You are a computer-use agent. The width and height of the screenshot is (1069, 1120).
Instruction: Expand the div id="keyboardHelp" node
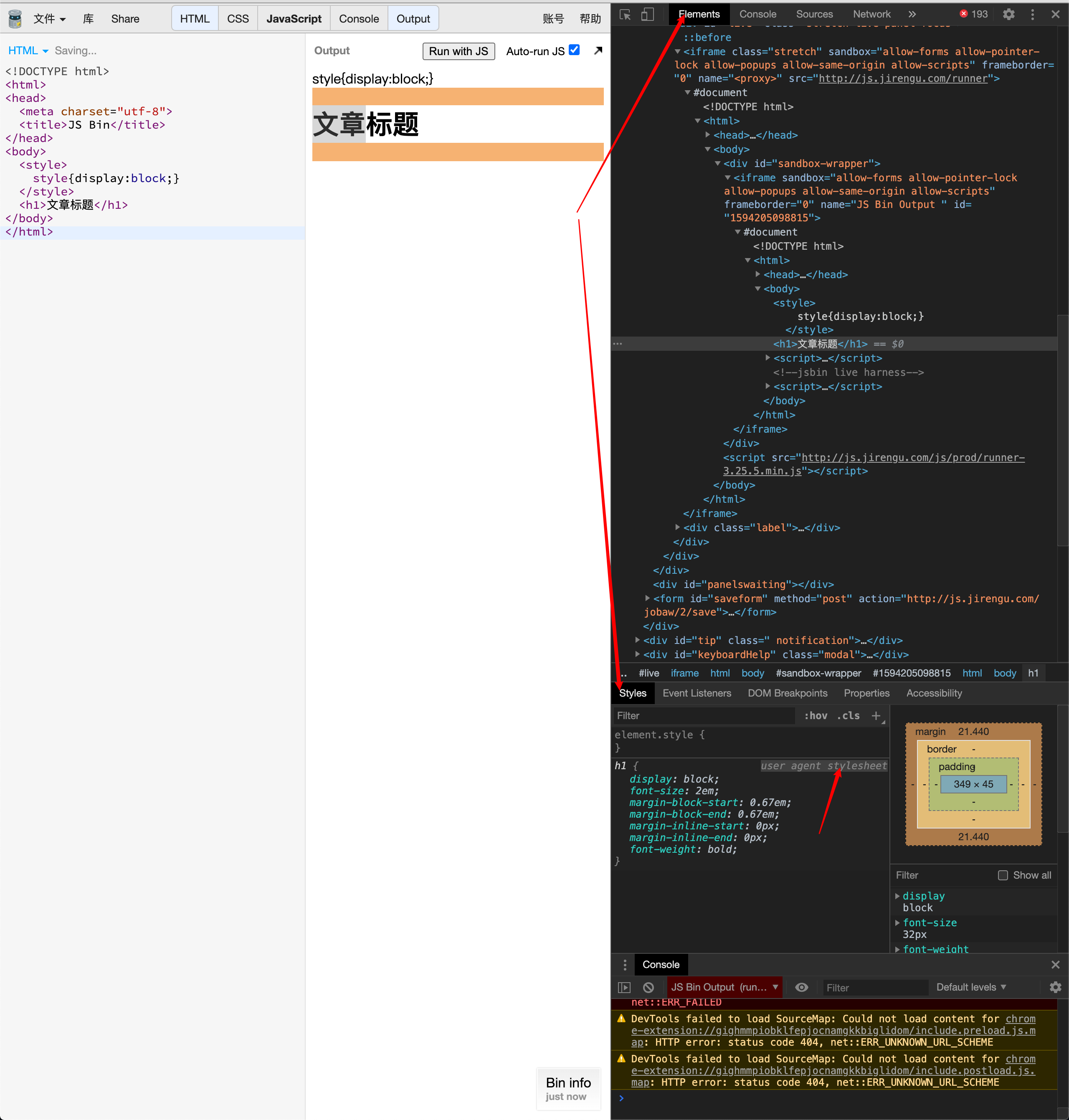(x=637, y=654)
